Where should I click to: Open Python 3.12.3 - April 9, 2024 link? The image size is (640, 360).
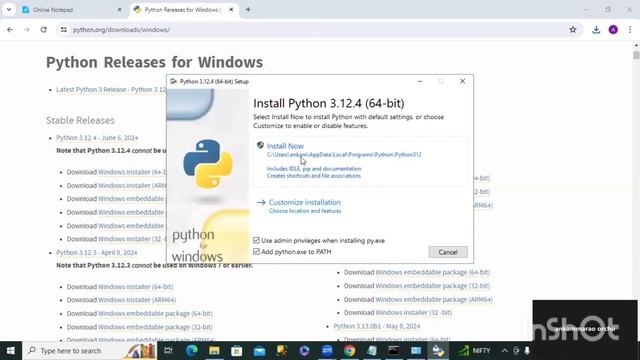click(97, 253)
